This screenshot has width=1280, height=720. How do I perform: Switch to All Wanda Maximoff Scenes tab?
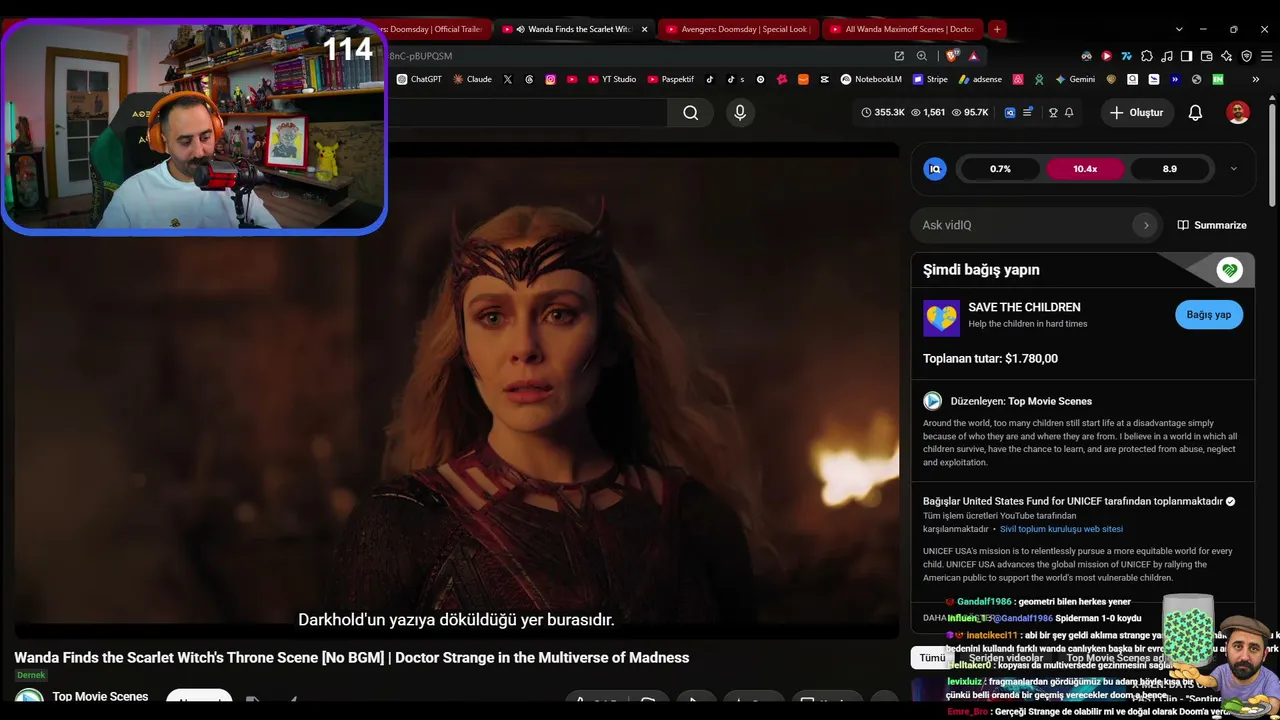tap(903, 29)
